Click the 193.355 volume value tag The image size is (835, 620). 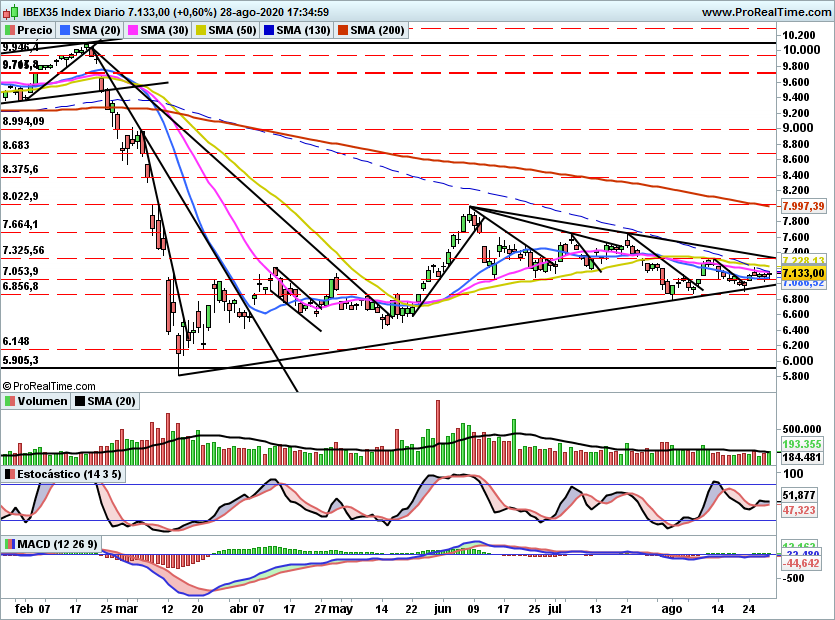coord(802,444)
